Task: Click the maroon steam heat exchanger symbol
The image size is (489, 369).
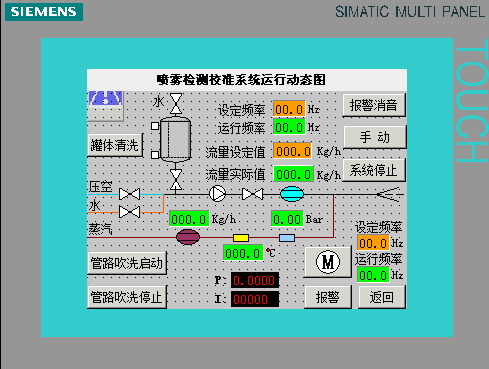Action: [x=188, y=237]
